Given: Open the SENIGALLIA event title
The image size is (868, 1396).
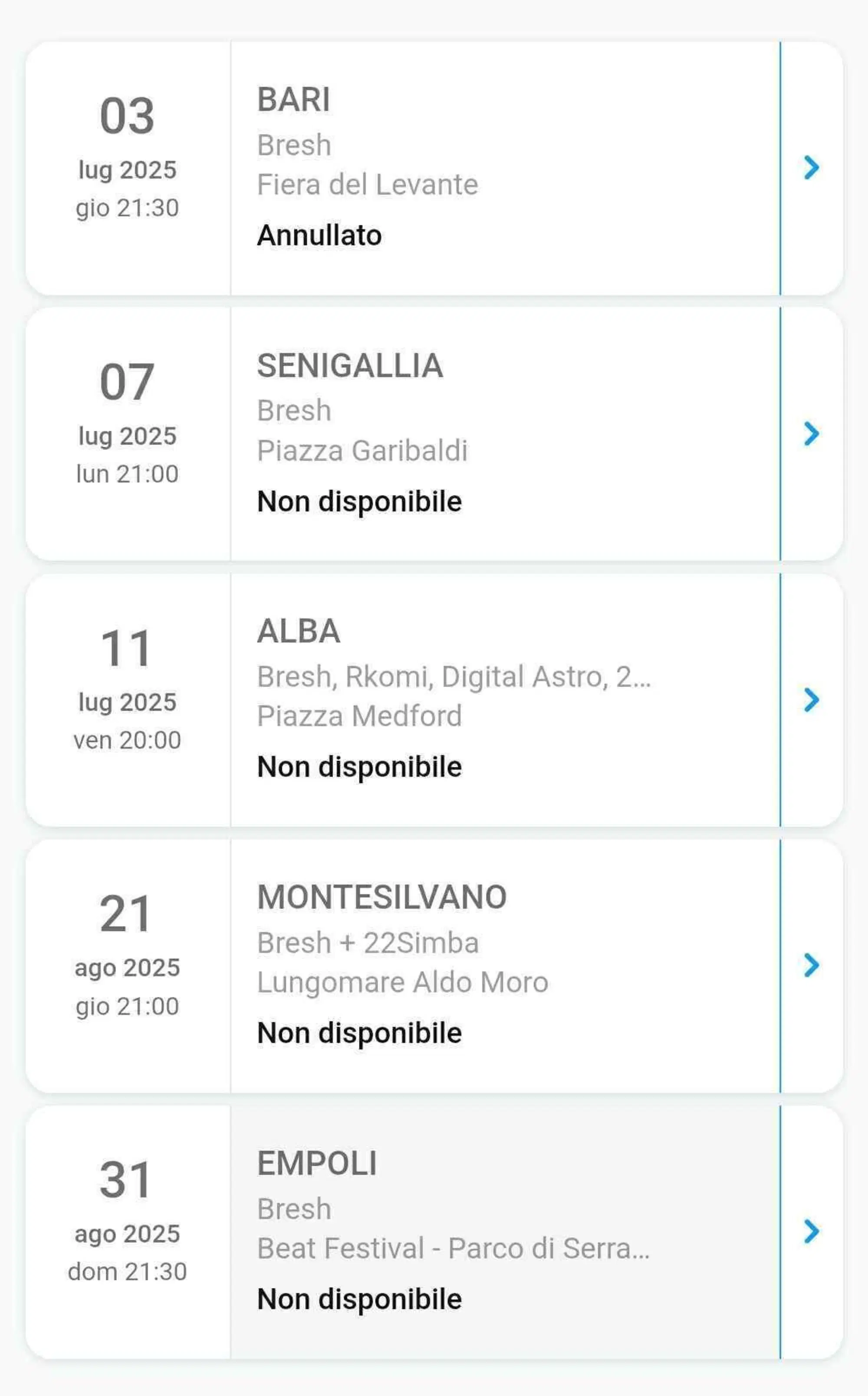Looking at the screenshot, I should pos(350,366).
